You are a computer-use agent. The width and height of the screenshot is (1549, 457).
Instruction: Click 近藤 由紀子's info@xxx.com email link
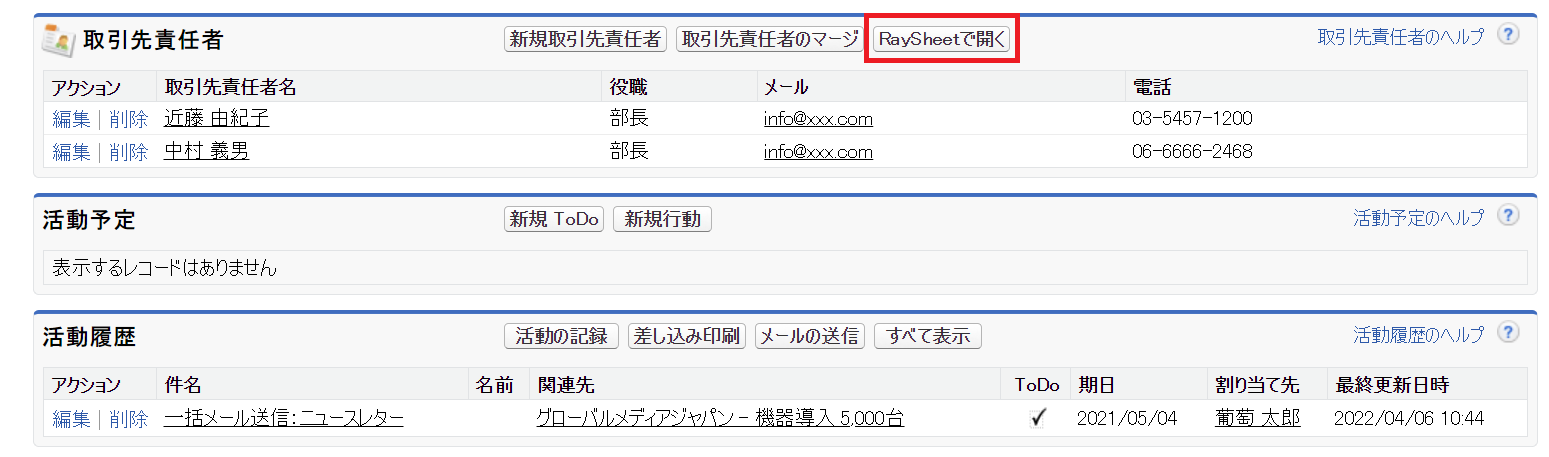(818, 119)
